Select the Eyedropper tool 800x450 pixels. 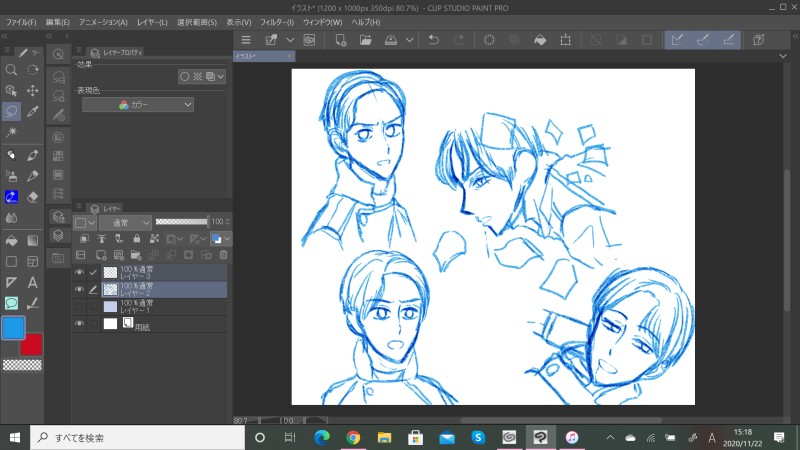33,112
